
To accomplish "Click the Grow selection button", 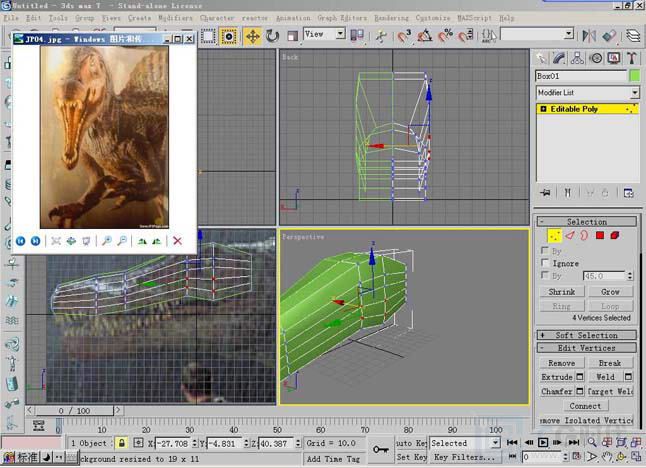I will point(610,292).
